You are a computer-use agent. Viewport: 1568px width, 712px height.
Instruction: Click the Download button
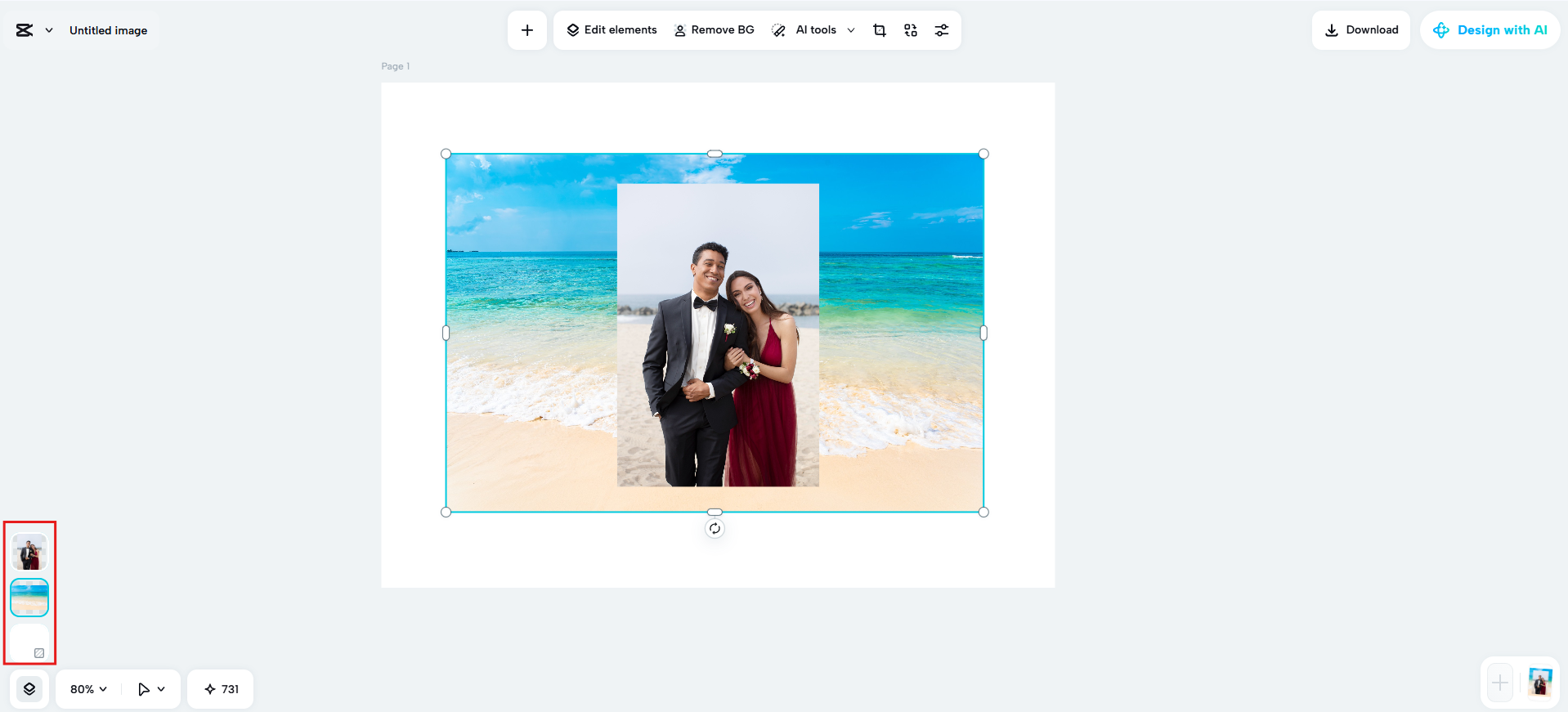tap(1361, 30)
